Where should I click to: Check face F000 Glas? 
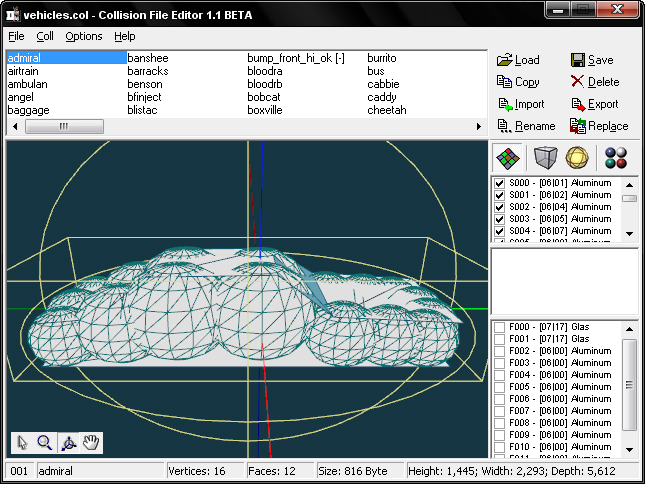(x=499, y=327)
